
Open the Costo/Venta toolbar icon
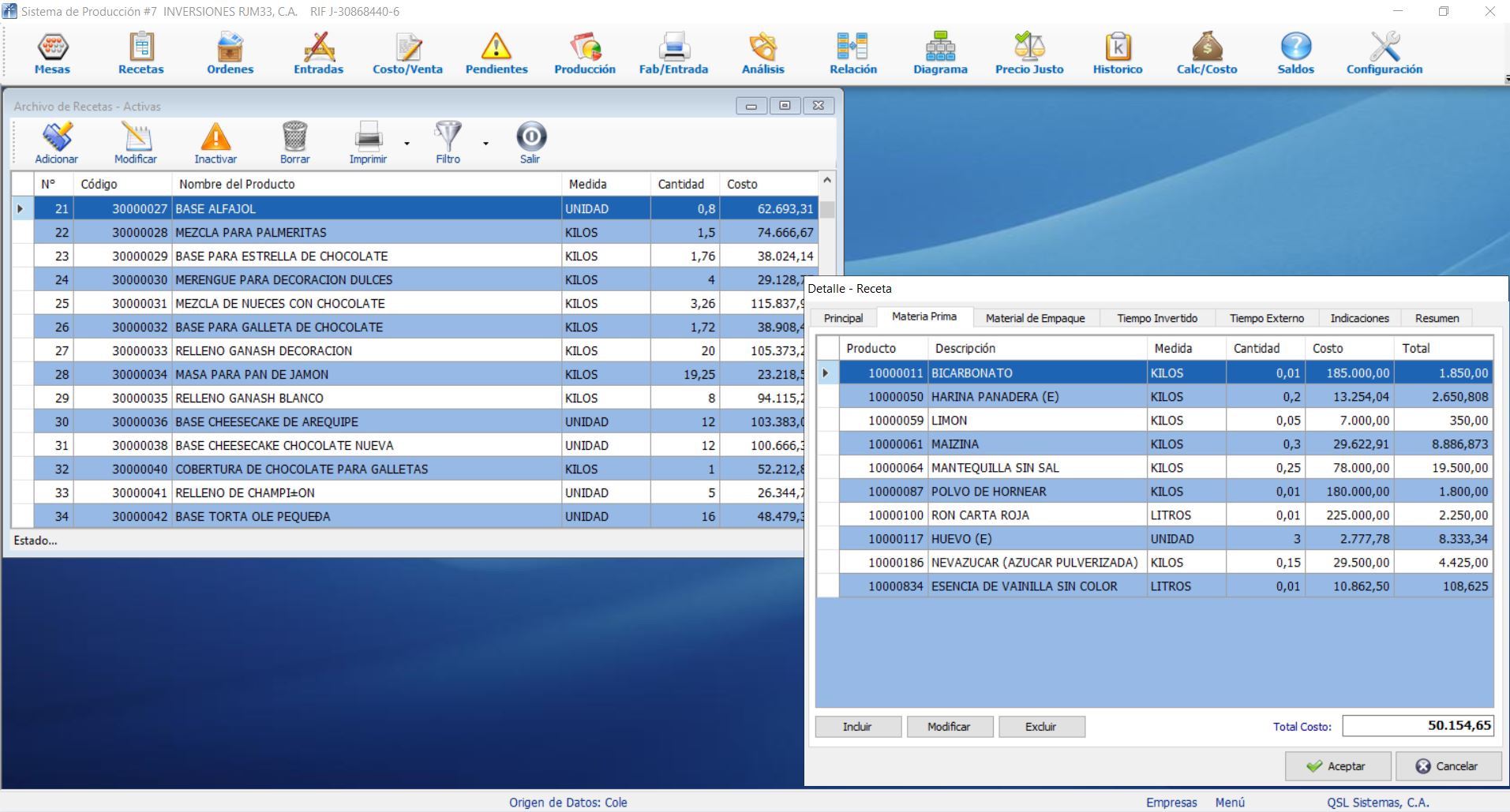coord(408,47)
